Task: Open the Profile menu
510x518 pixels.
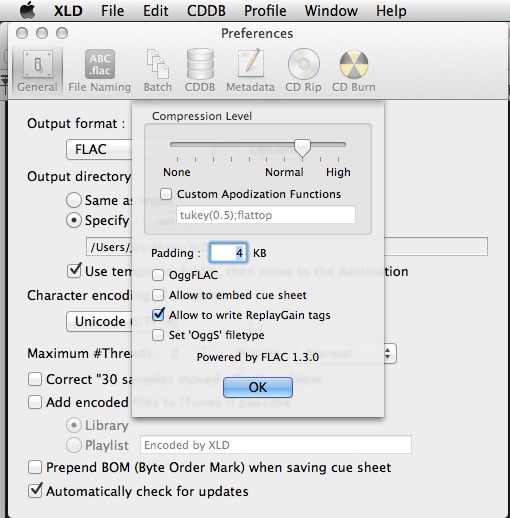Action: tap(265, 11)
